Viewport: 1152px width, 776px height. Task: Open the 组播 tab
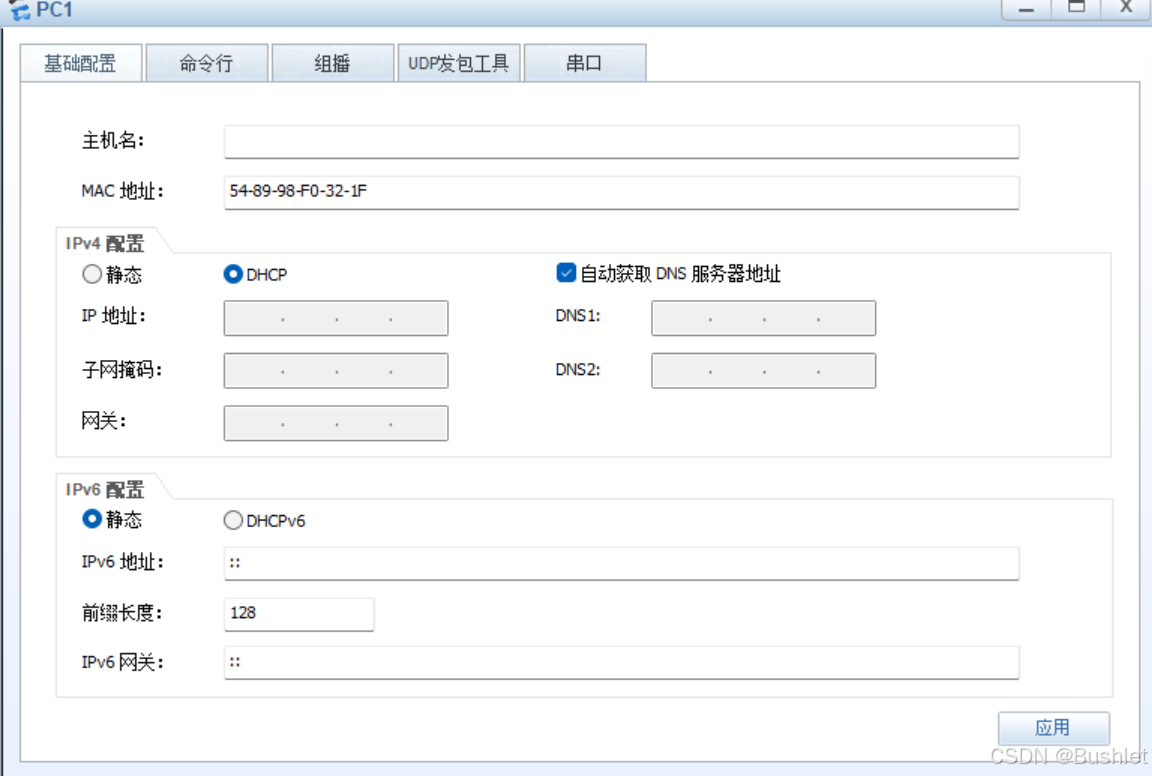[x=332, y=63]
